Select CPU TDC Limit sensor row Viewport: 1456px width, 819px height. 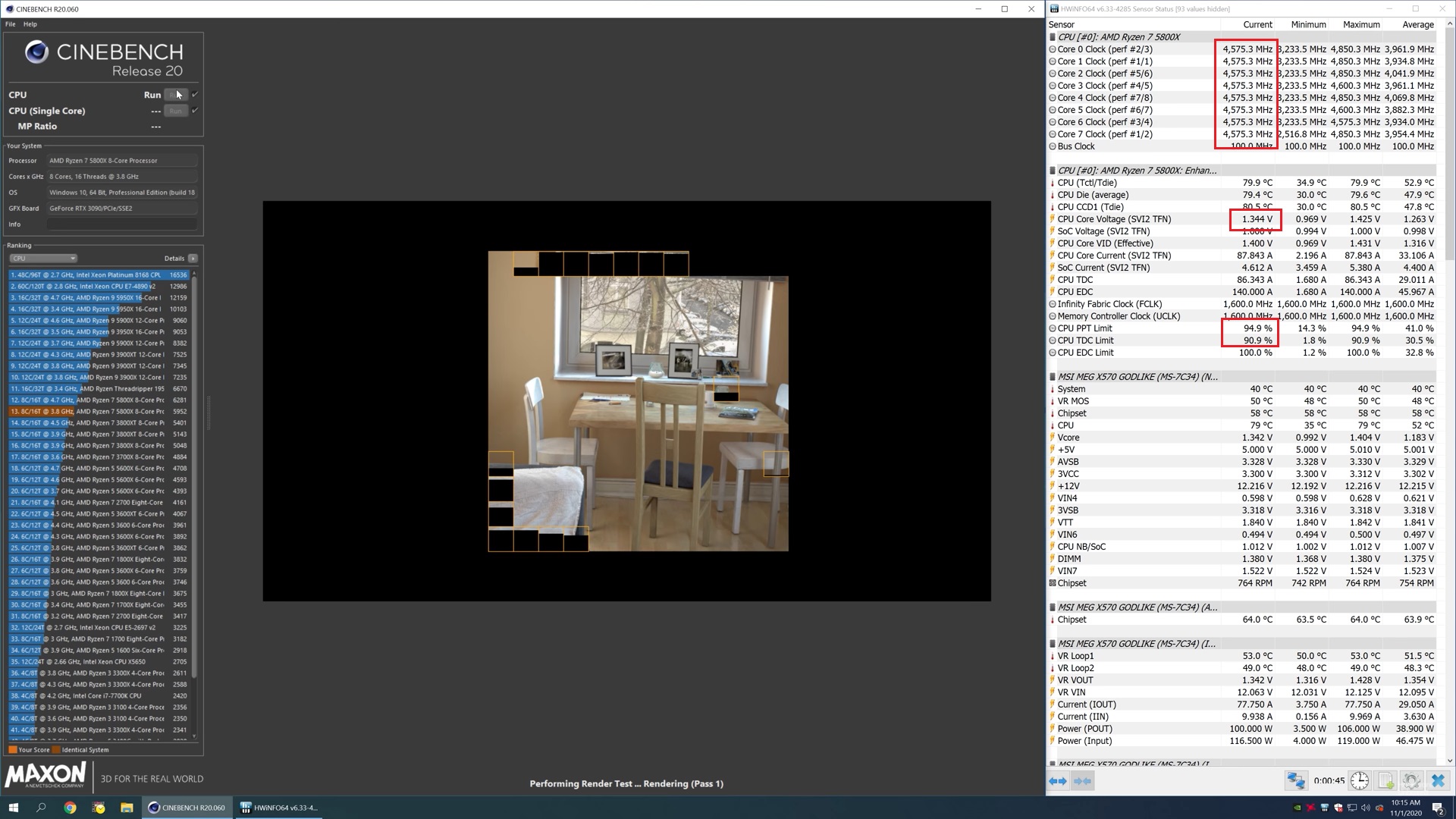[1242, 340]
